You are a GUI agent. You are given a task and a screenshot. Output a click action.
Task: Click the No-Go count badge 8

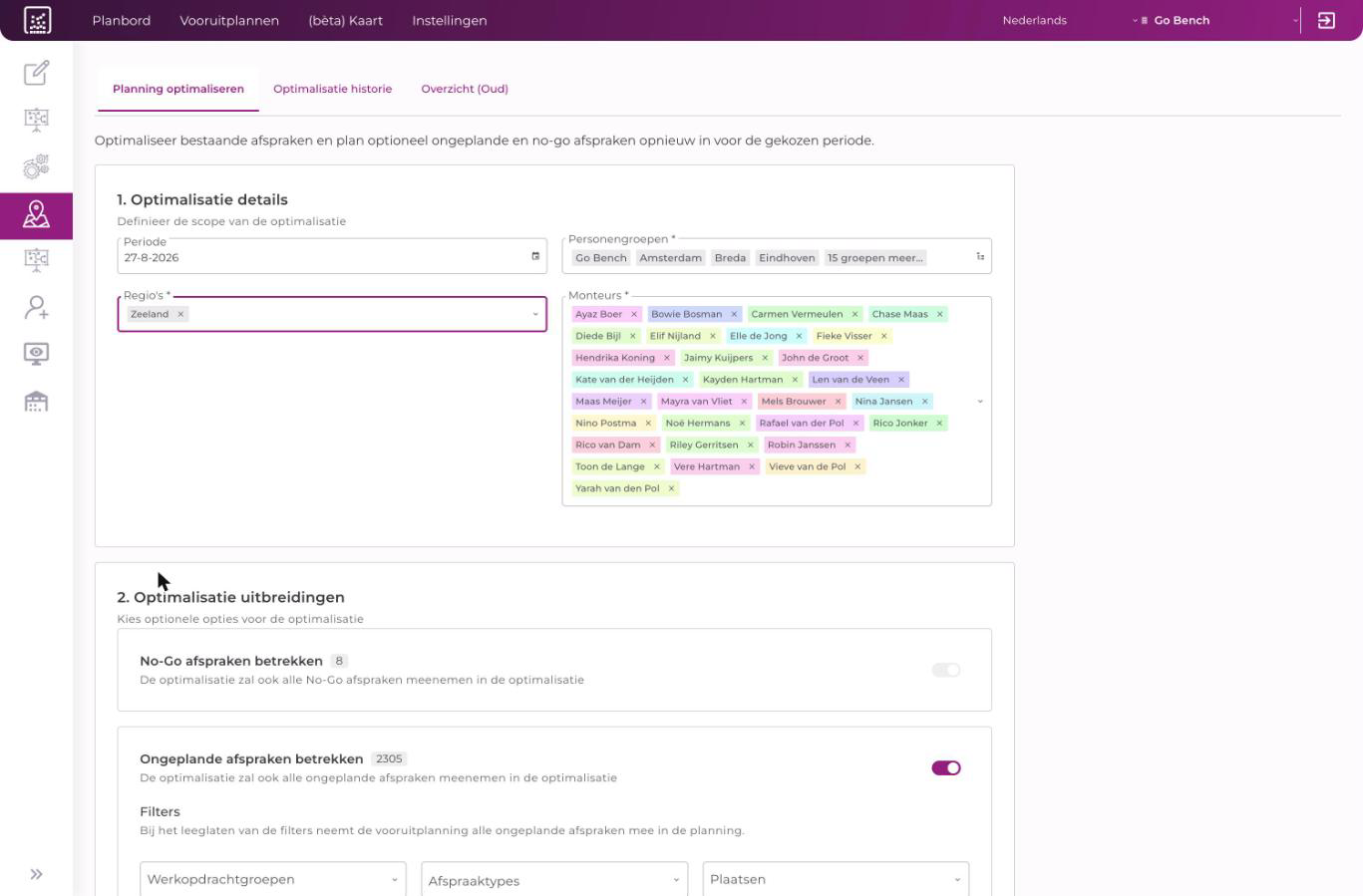339,661
